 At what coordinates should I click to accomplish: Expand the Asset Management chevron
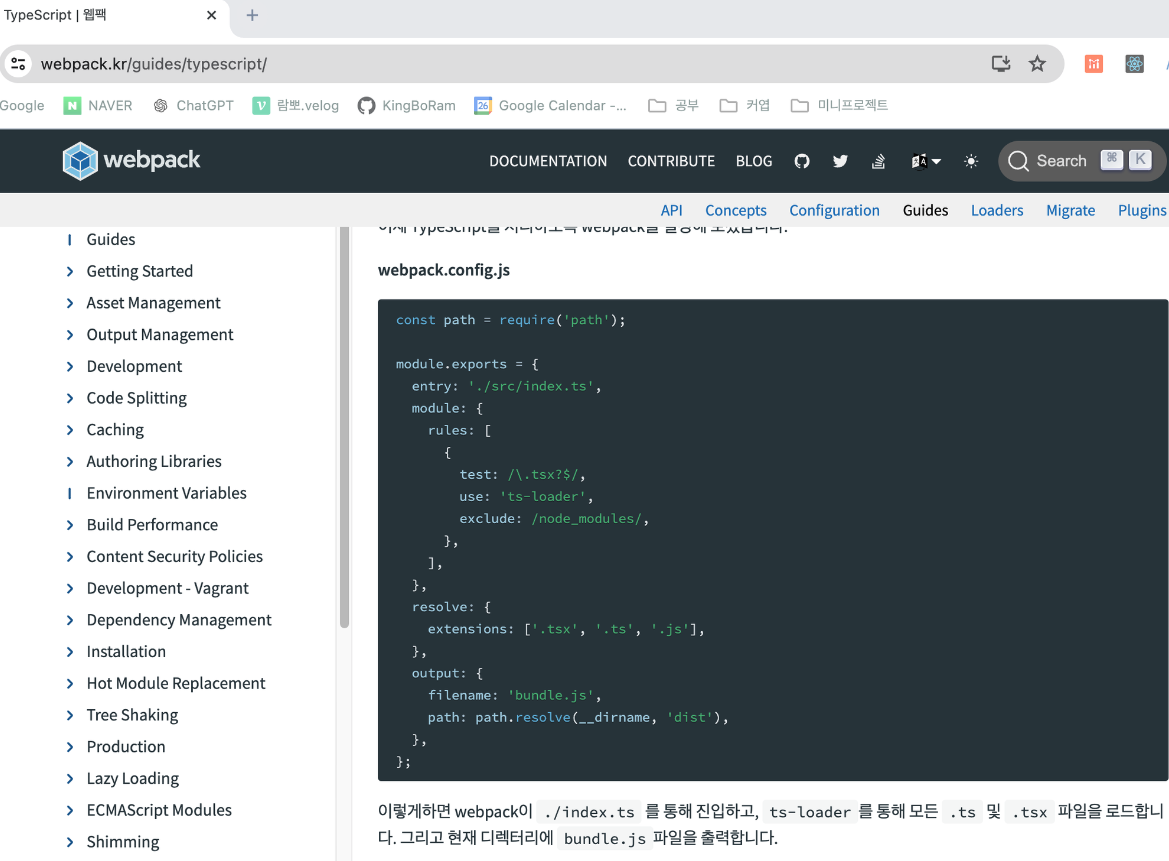[x=69, y=303]
